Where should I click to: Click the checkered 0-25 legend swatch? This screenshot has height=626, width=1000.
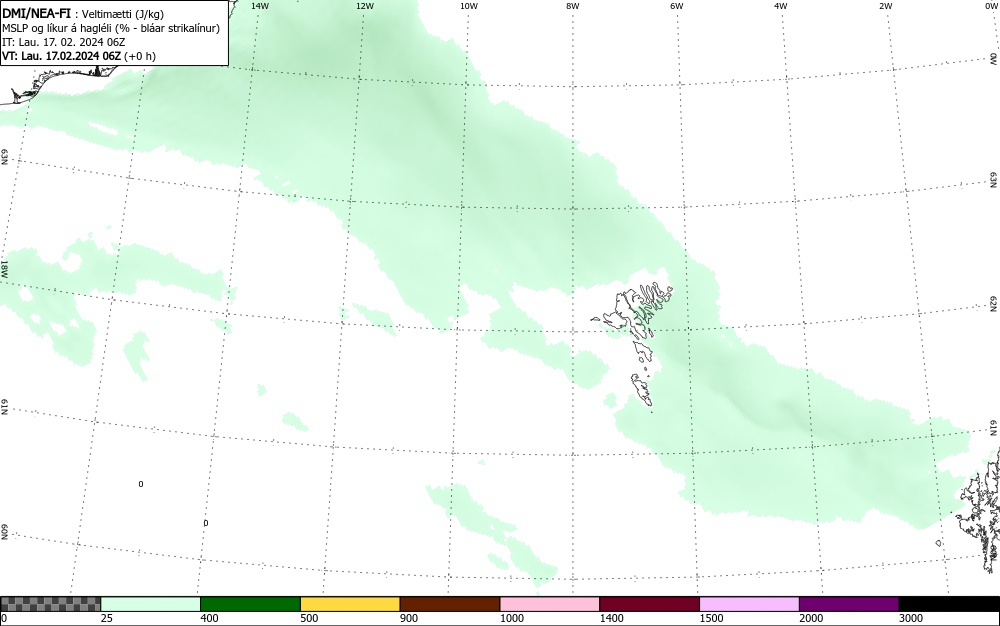(x=50, y=604)
